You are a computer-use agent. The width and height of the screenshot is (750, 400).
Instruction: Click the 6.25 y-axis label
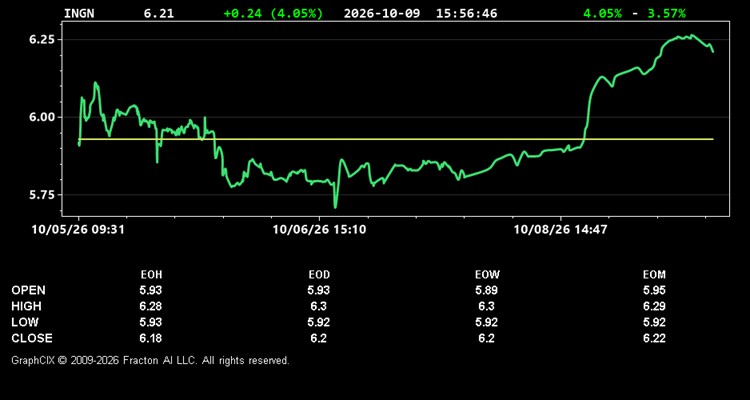pos(41,40)
